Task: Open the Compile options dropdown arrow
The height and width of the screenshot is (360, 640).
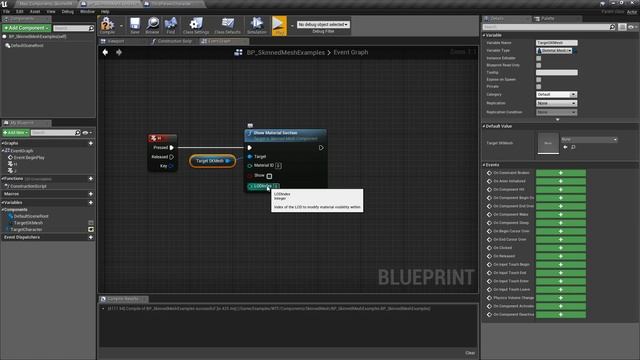Action: (x=121, y=26)
